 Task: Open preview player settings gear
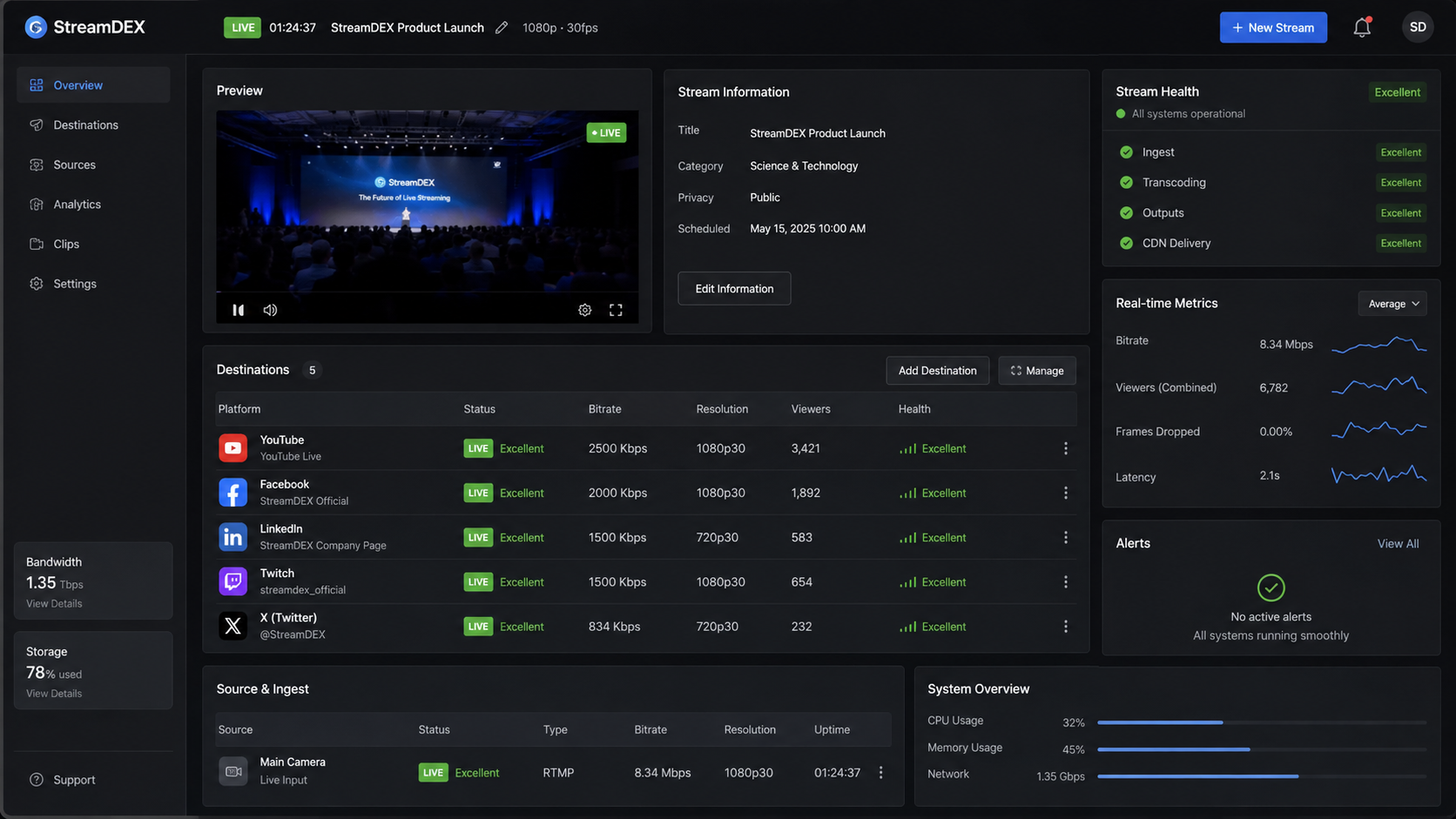(585, 310)
